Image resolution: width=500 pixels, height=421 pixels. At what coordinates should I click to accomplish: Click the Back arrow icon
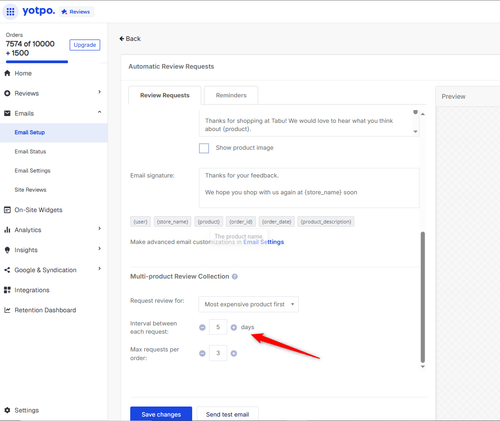[122, 39]
